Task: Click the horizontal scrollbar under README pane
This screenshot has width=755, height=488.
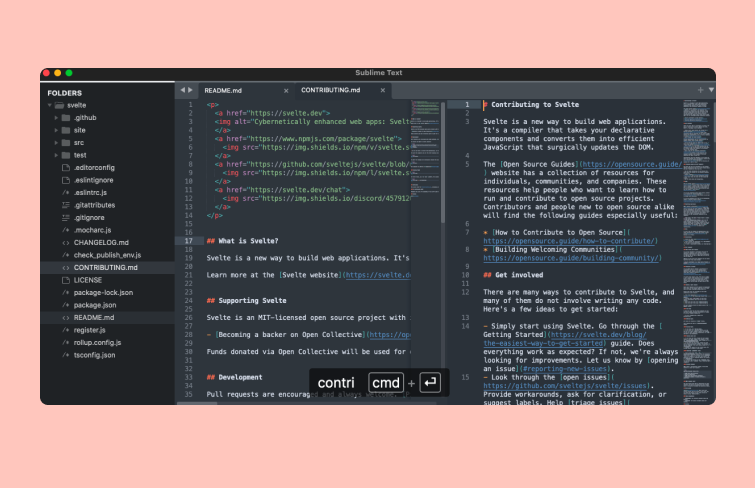Action: (x=197, y=403)
